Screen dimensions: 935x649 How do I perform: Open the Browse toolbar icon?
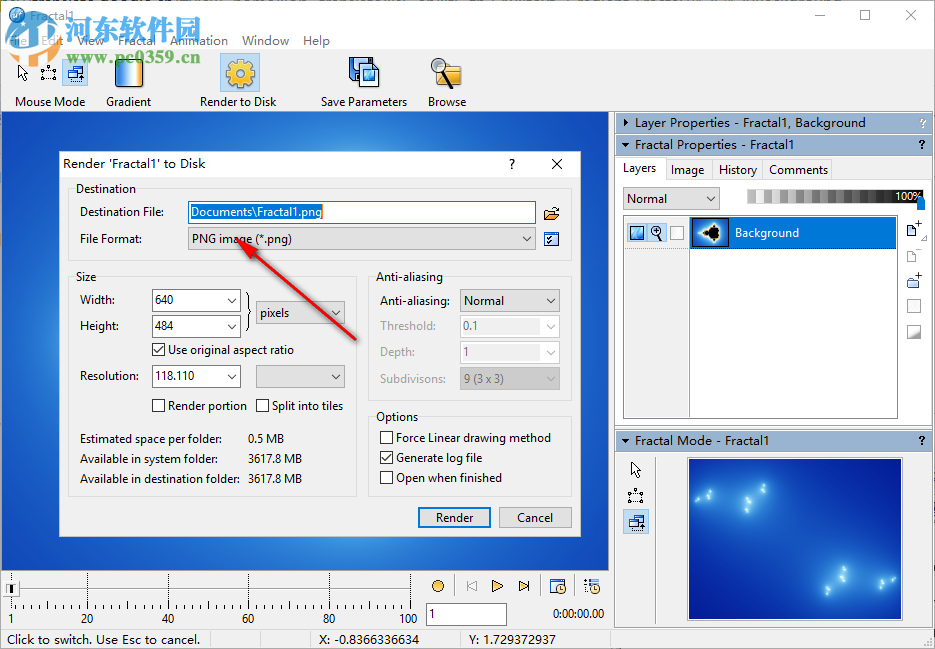click(x=447, y=74)
